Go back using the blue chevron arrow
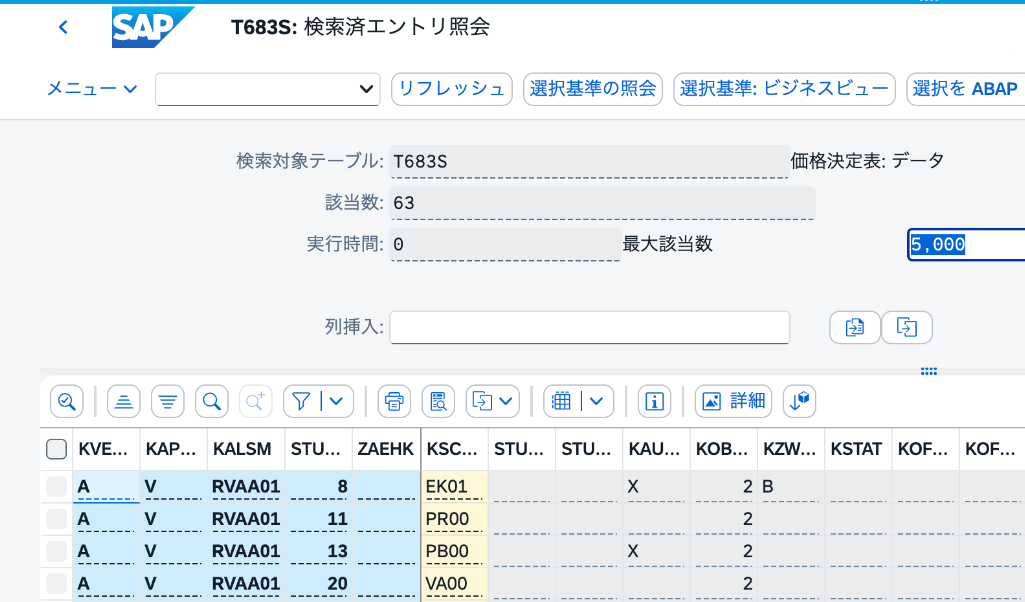The image size is (1025, 602). pyautogui.click(x=63, y=27)
